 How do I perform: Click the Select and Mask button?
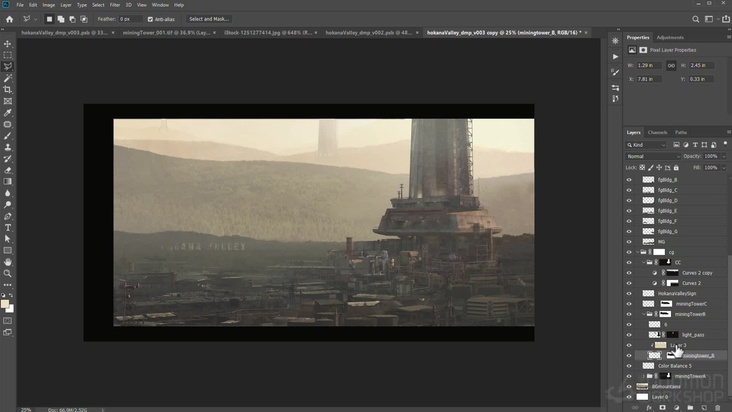pos(209,19)
